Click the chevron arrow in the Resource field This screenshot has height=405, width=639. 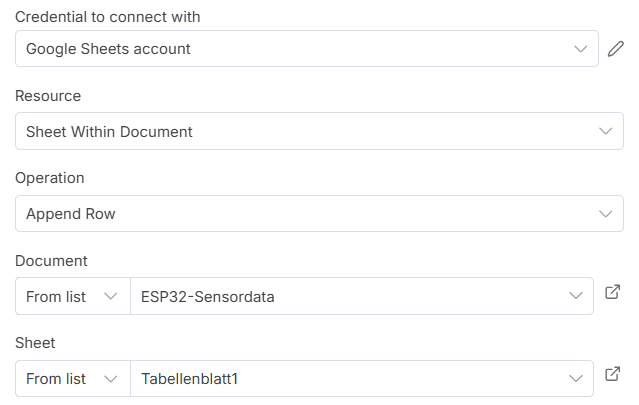604,131
